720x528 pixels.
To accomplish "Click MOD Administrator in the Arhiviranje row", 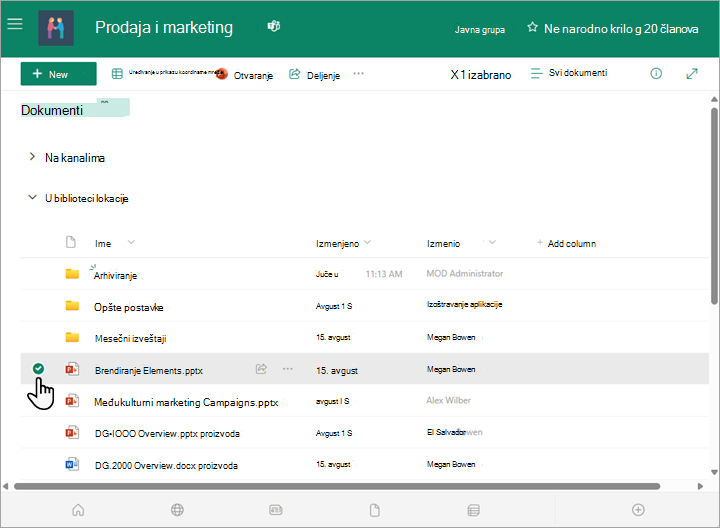I will pyautogui.click(x=465, y=274).
